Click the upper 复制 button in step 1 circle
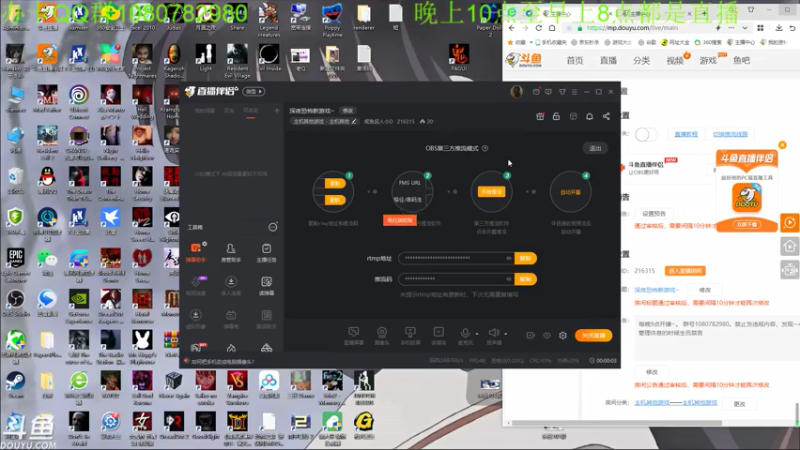The height and width of the screenshot is (450, 800). (x=335, y=183)
